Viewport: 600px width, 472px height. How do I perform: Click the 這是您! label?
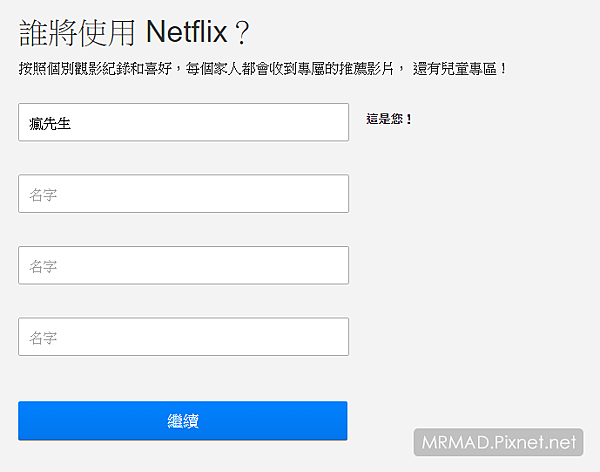(390, 120)
